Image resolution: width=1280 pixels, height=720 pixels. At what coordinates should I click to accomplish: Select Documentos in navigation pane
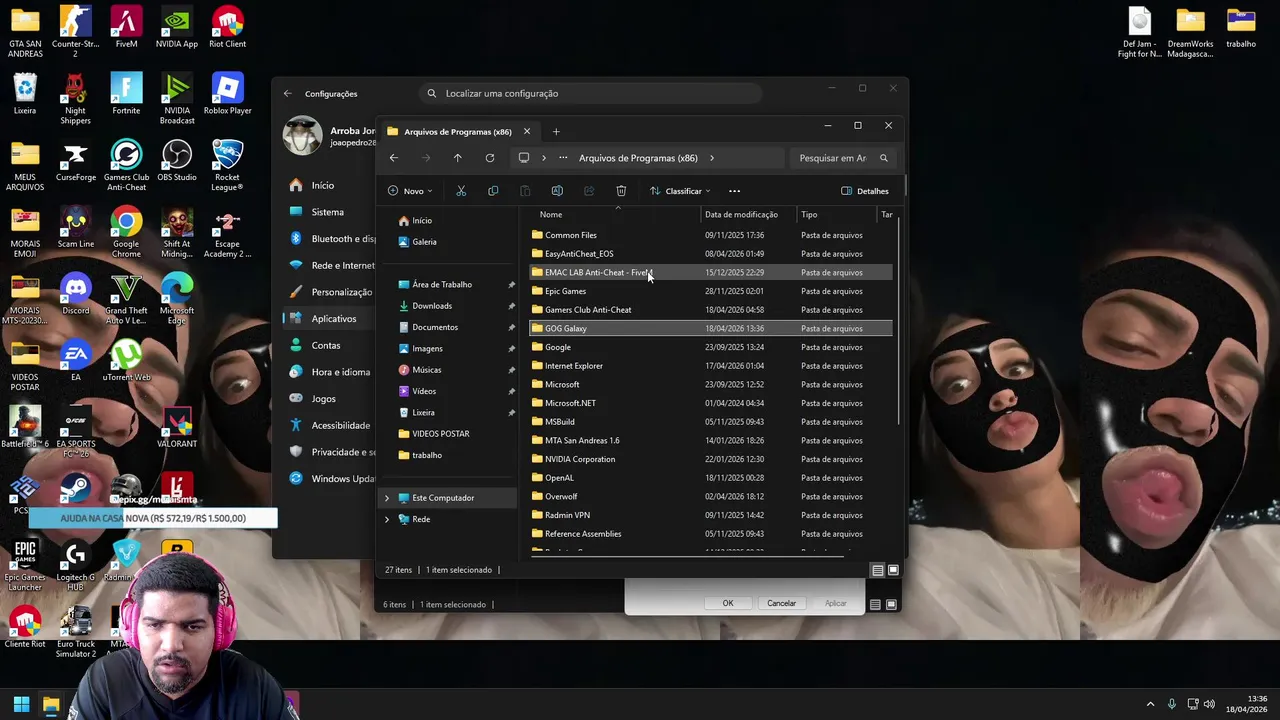(435, 327)
